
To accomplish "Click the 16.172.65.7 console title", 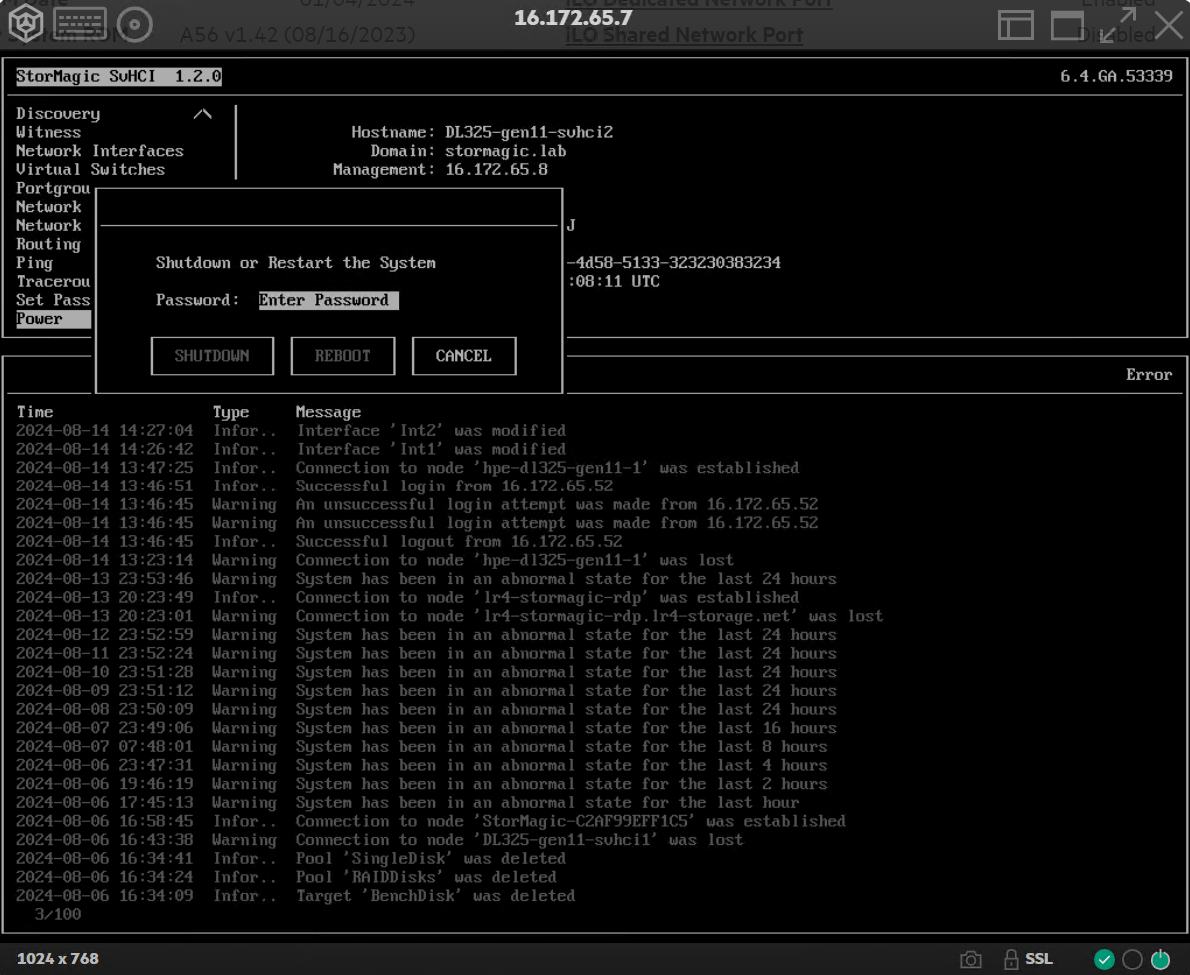I will [x=573, y=18].
